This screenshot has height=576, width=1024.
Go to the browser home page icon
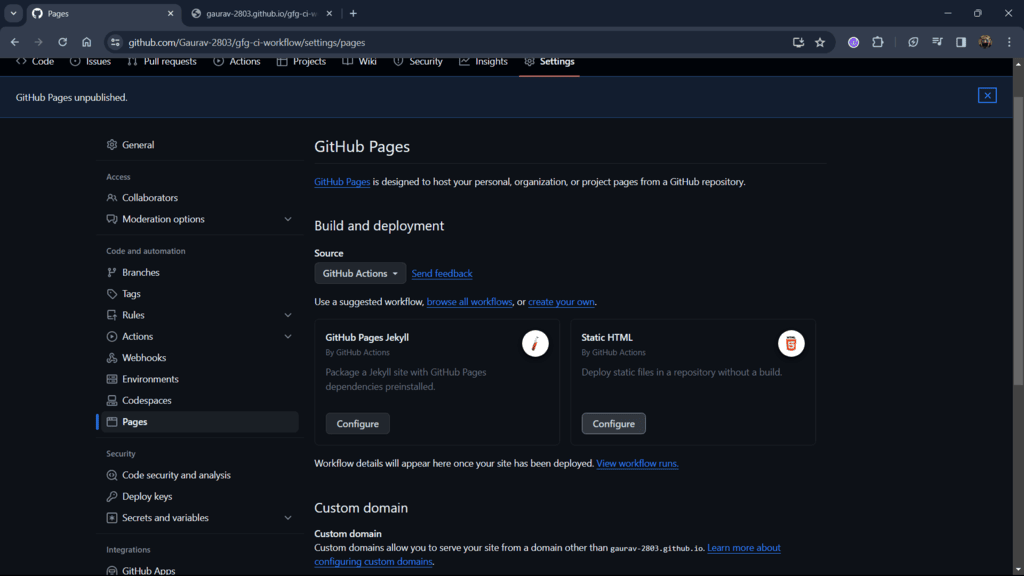coord(87,42)
